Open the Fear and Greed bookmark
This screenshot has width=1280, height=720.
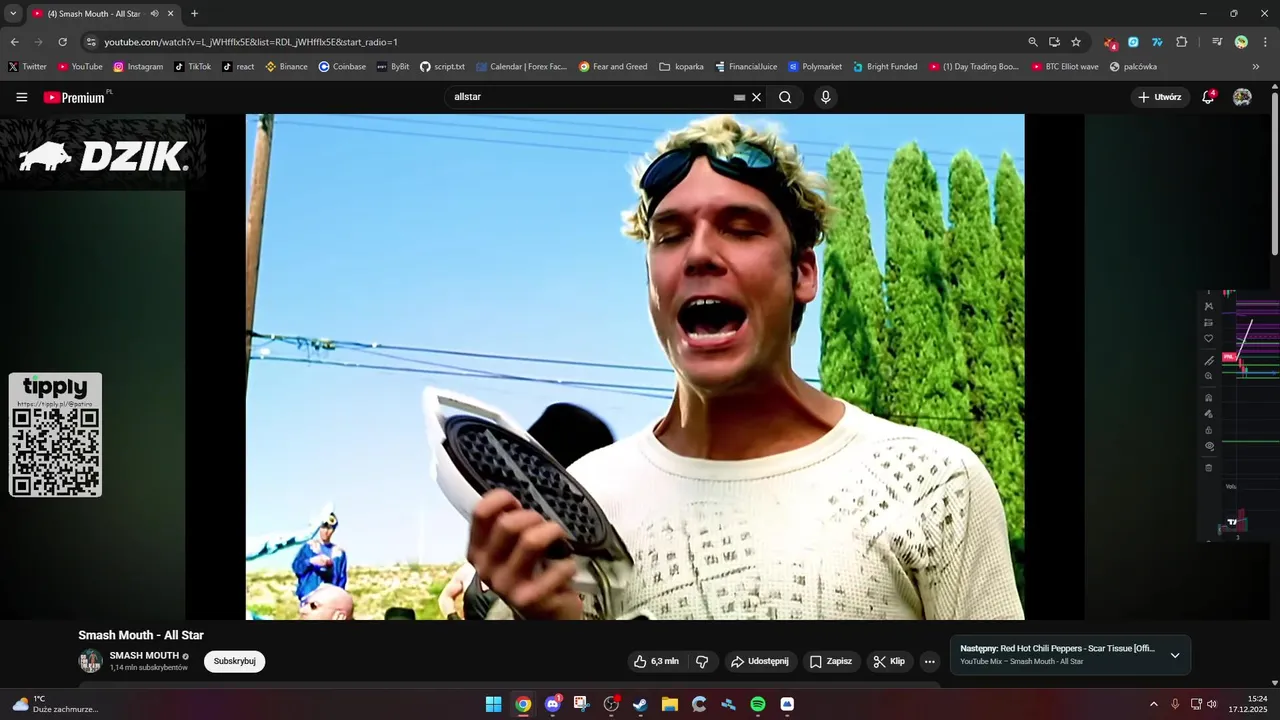(613, 67)
